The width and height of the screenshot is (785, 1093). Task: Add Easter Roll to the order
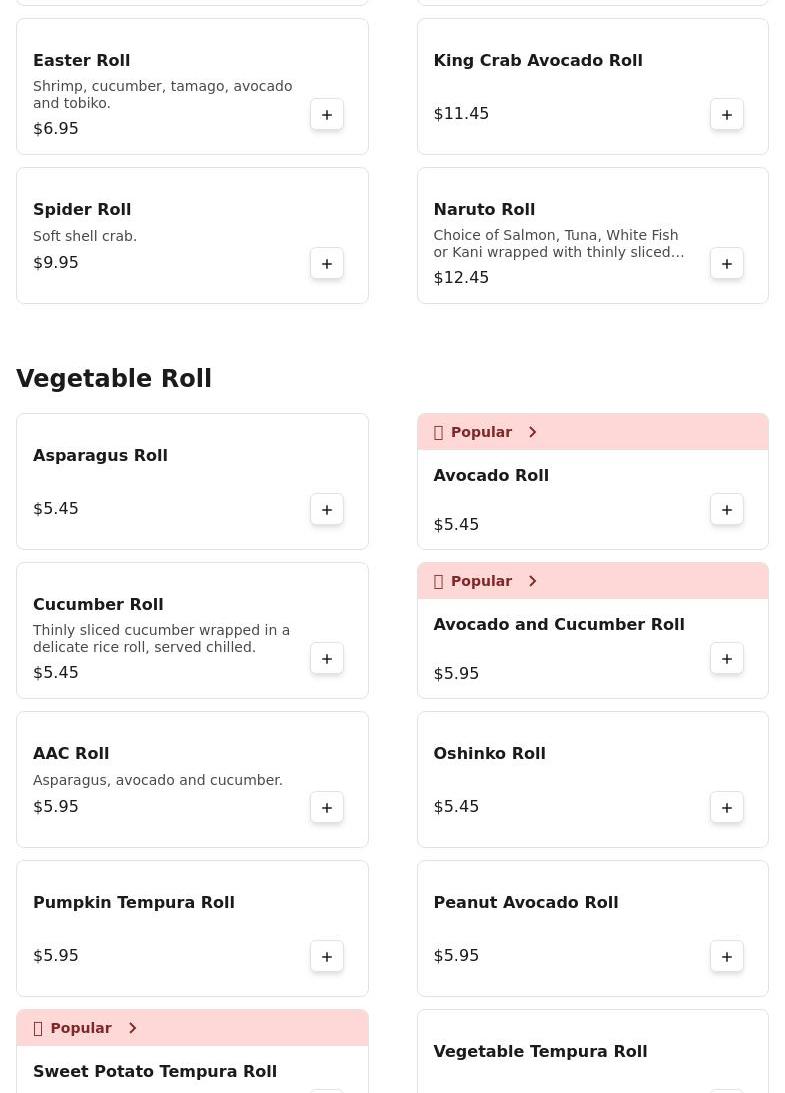(x=327, y=115)
